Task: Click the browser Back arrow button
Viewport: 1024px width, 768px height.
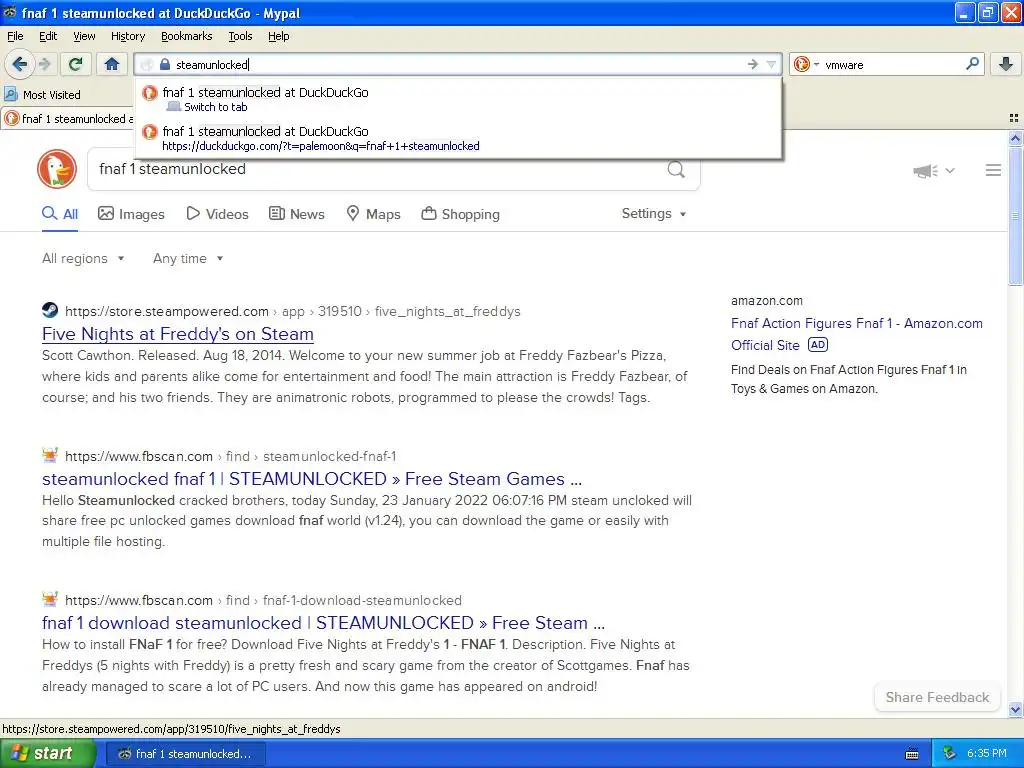Action: pyautogui.click(x=19, y=64)
